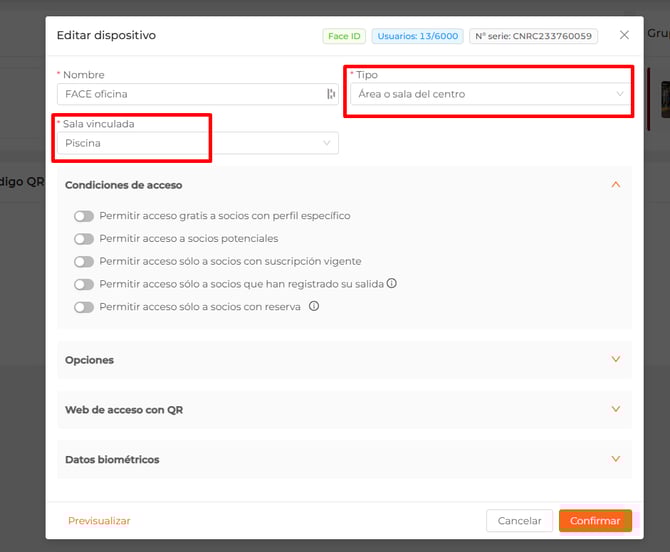Click the Usuarios: 13/6000 badge
670x552 pixels.
417,36
